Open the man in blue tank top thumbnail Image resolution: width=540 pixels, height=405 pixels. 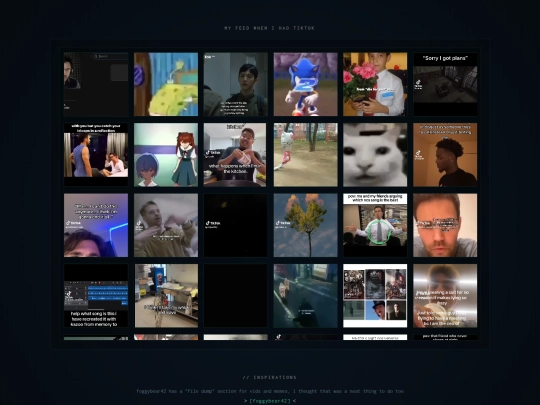pyautogui.click(x=96, y=155)
